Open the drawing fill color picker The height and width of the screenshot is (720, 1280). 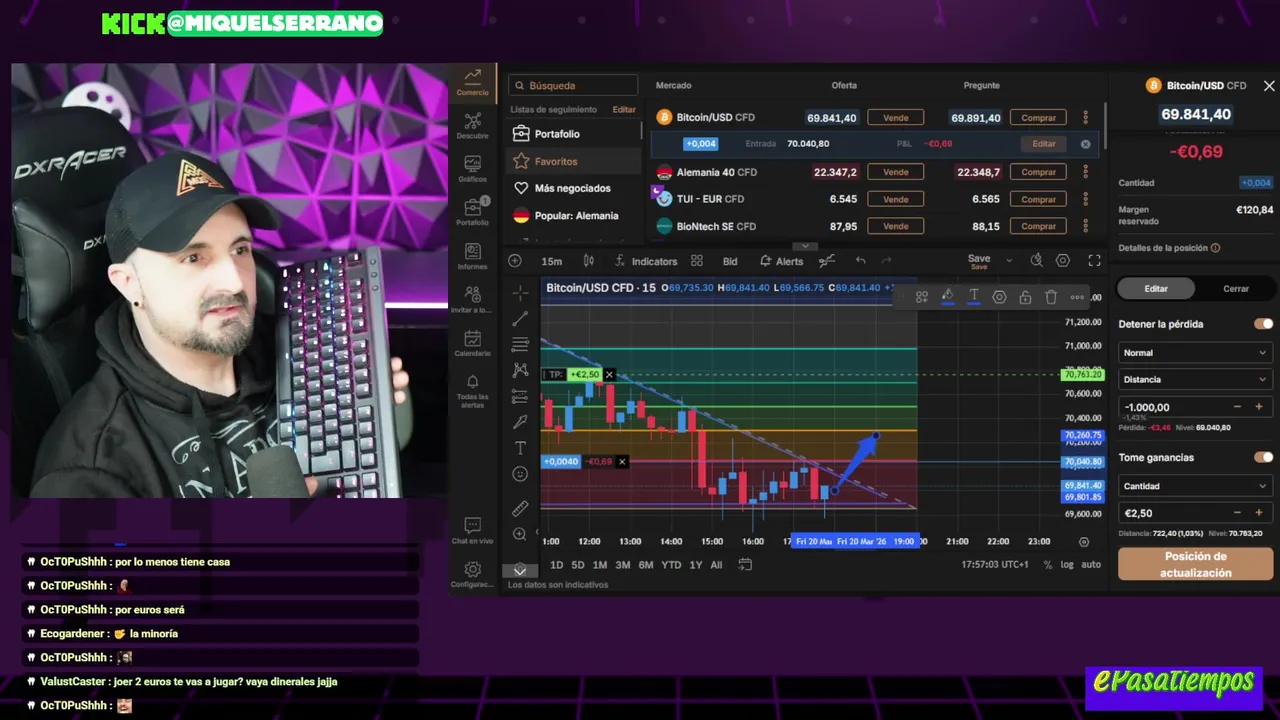click(947, 297)
